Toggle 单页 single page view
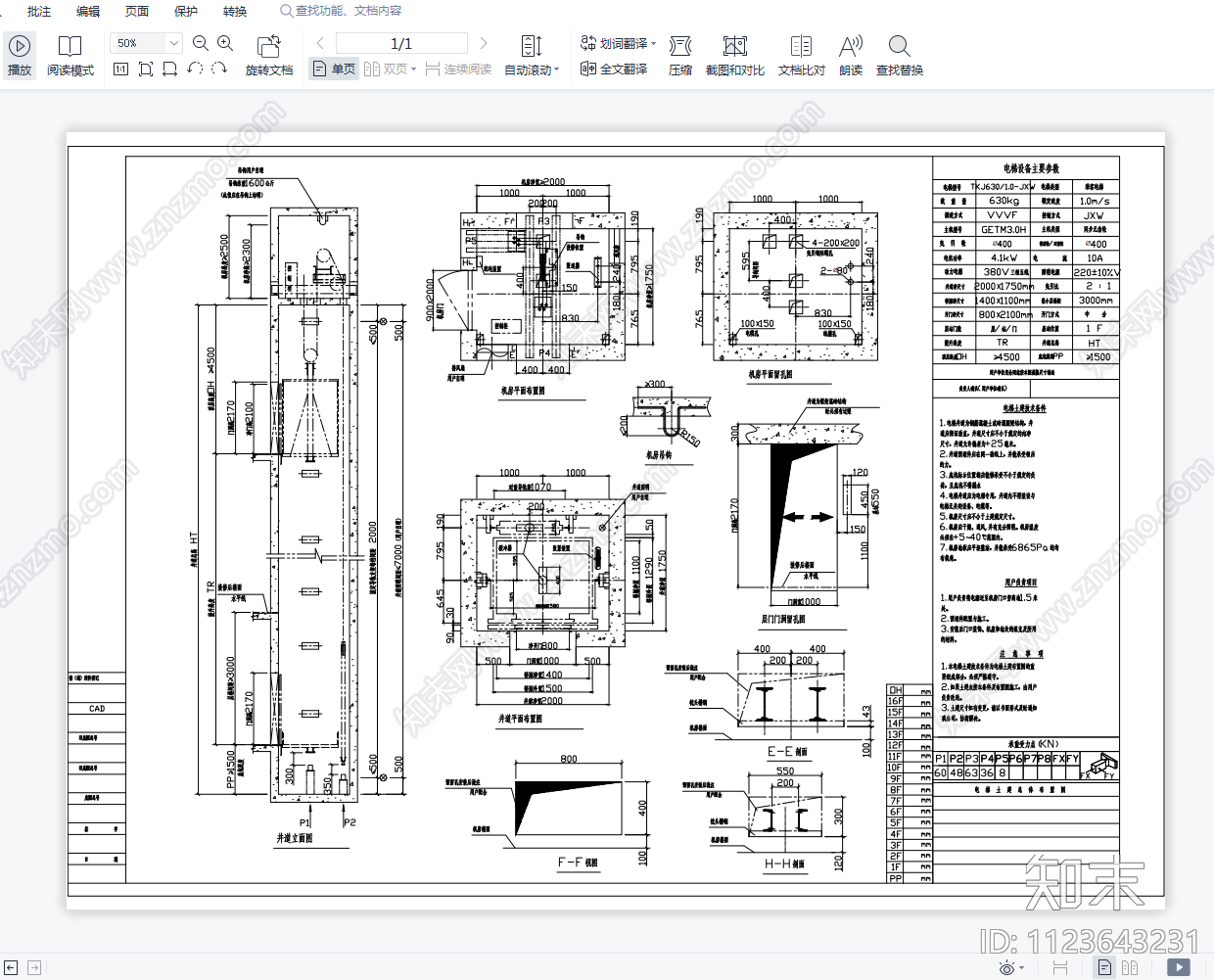Image resolution: width=1214 pixels, height=980 pixels. point(334,69)
